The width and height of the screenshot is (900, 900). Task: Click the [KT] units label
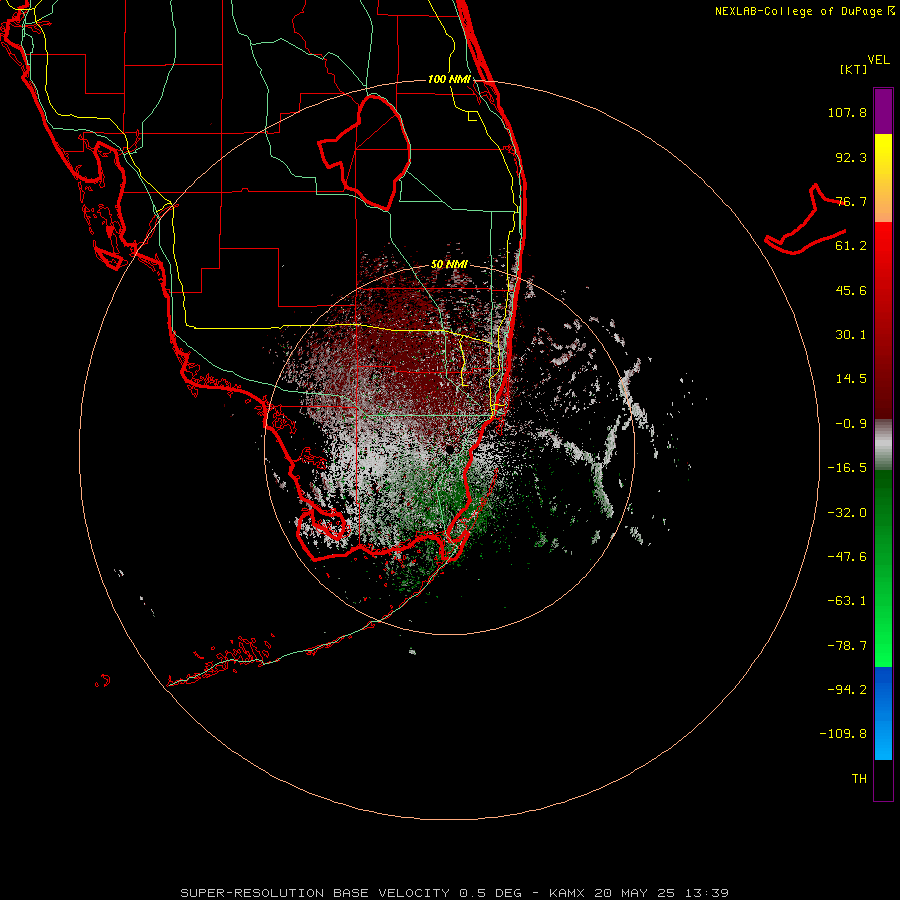[854, 69]
